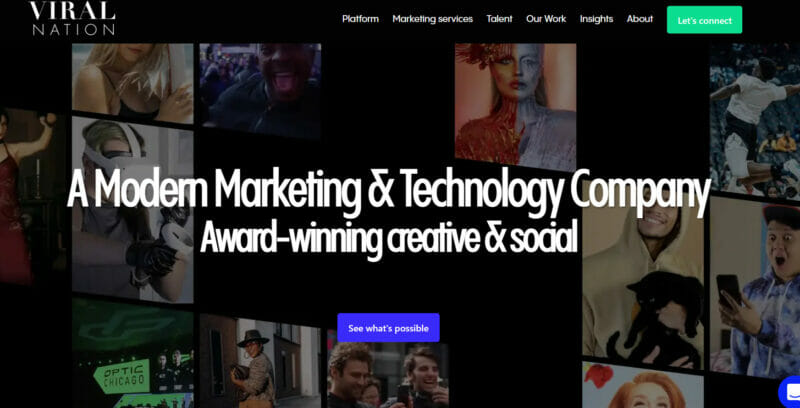
Task: Select the VR headset player thumbnail
Action: tap(133, 209)
